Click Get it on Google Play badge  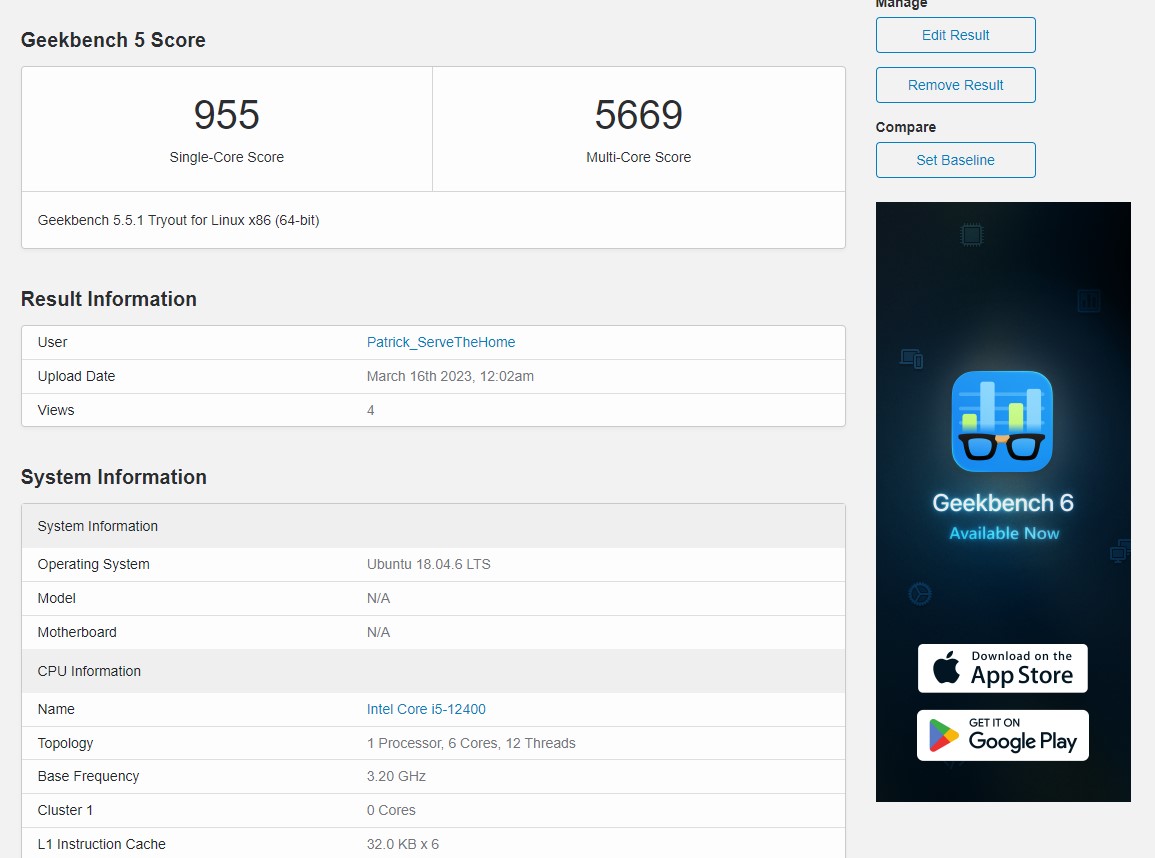[1003, 736]
